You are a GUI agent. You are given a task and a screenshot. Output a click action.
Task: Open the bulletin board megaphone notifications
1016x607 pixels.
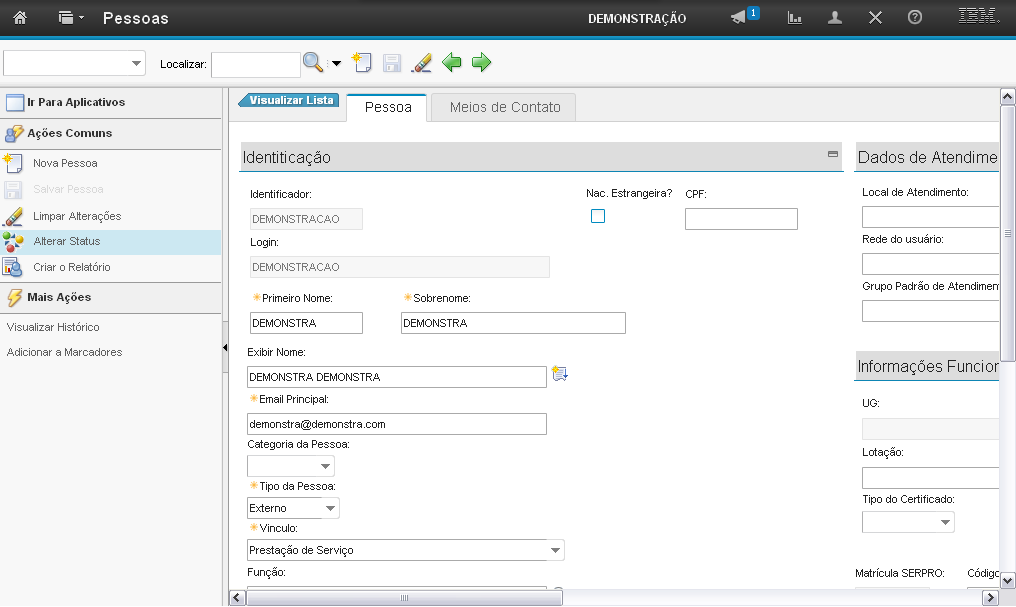pyautogui.click(x=739, y=18)
